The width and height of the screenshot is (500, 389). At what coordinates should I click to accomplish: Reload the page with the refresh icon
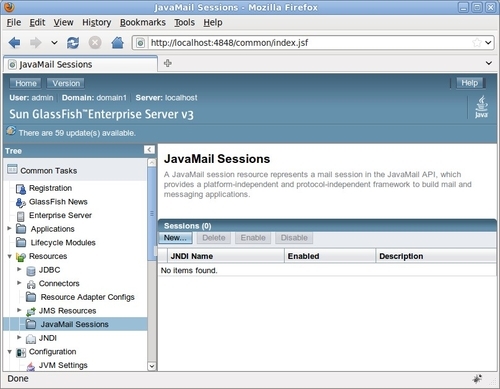[x=73, y=43]
